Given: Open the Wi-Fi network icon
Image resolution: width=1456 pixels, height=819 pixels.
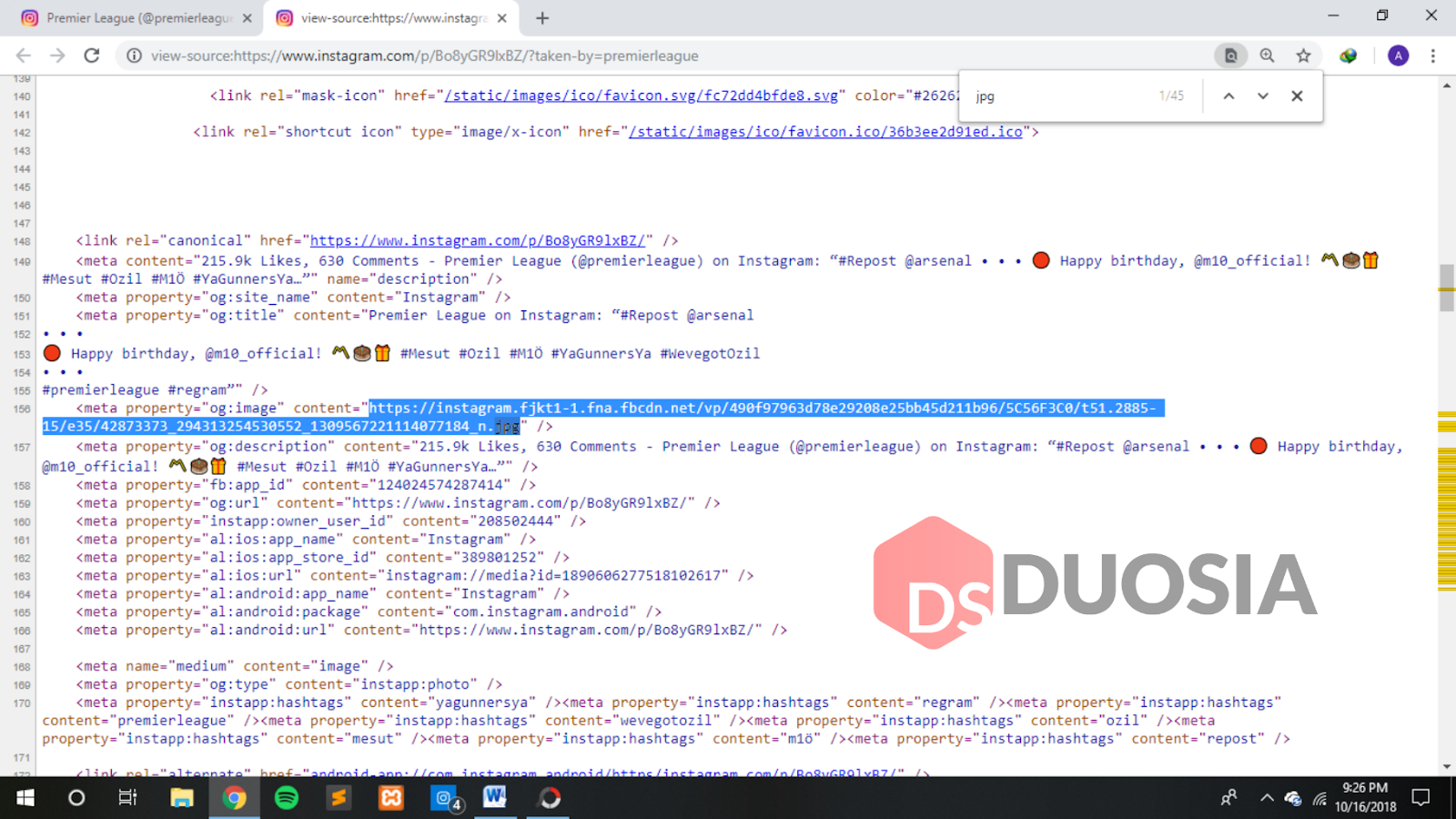Looking at the screenshot, I should 1319,798.
